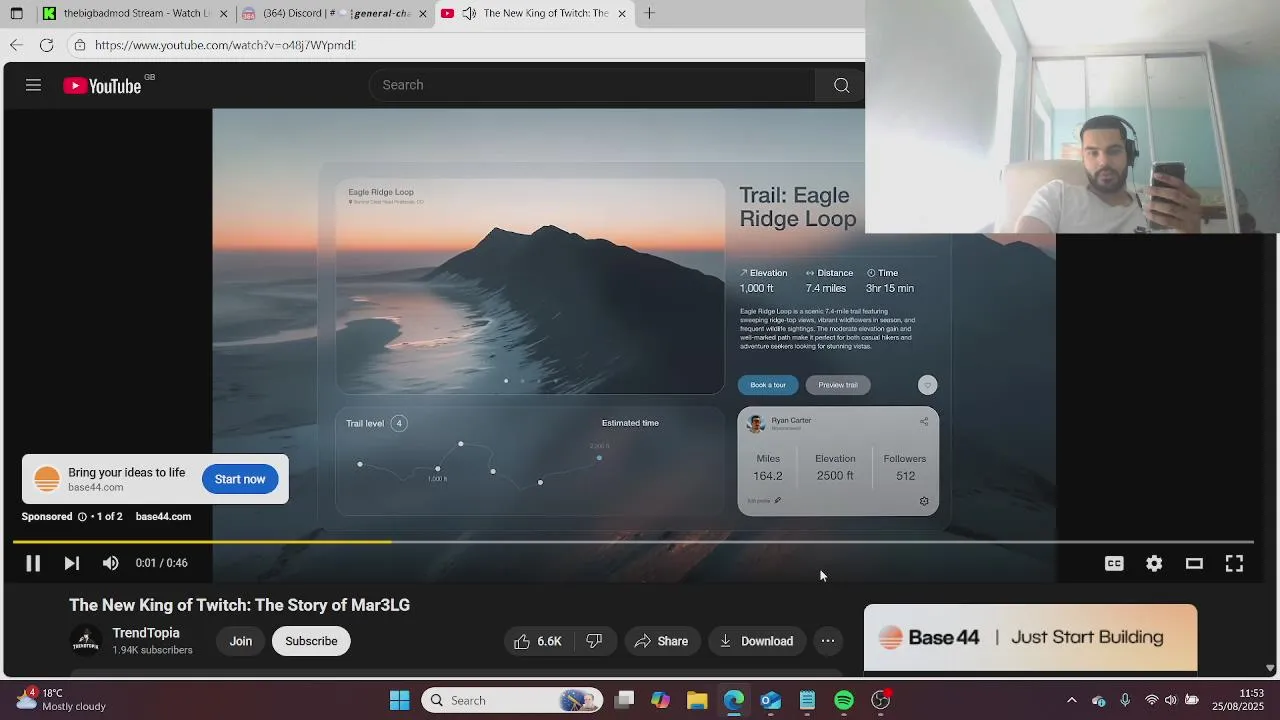Close the YouTube video tab
Viewport: 1280px width, 720px height.
622,14
